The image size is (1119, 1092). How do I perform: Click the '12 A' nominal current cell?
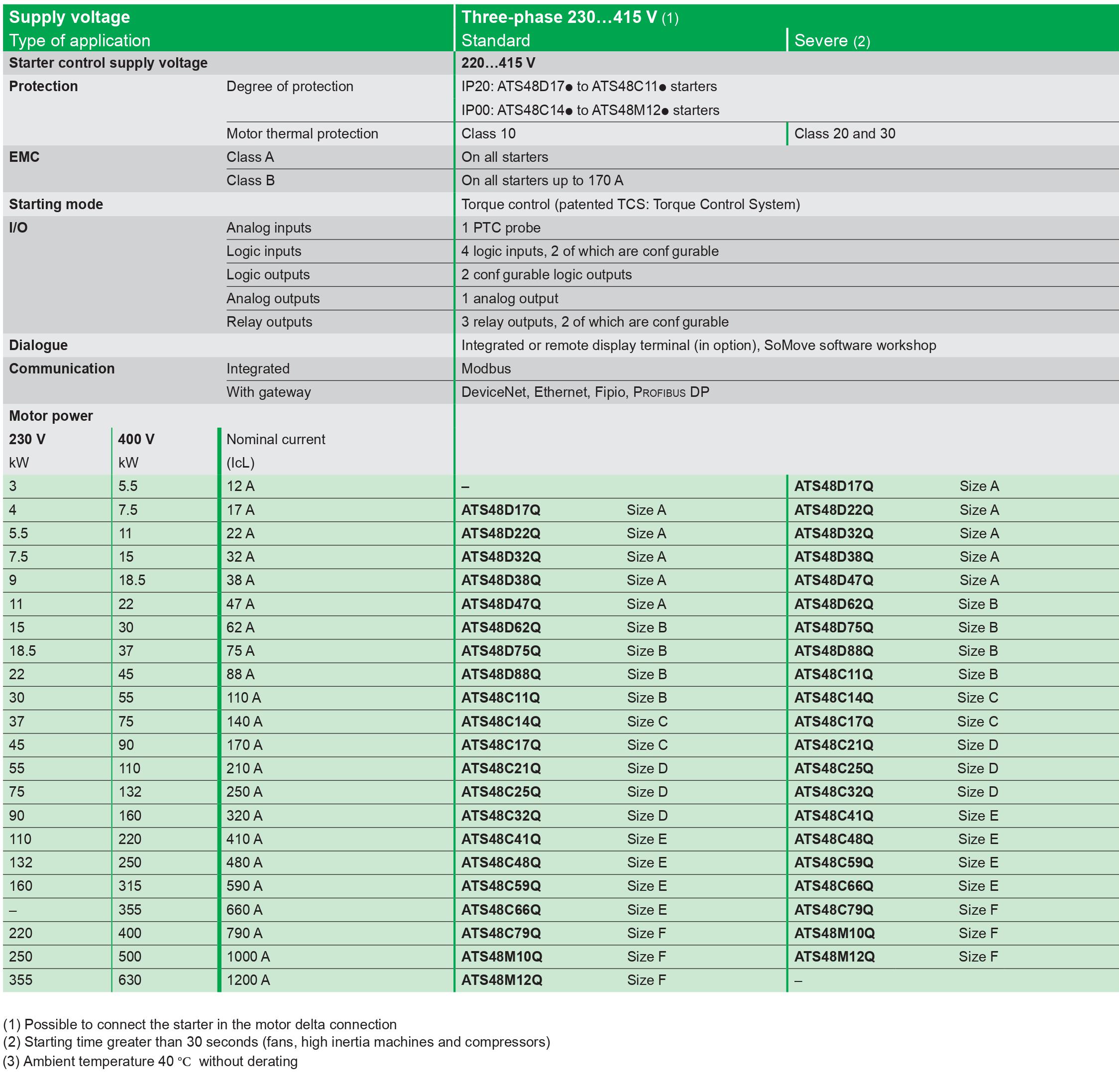coord(240,486)
